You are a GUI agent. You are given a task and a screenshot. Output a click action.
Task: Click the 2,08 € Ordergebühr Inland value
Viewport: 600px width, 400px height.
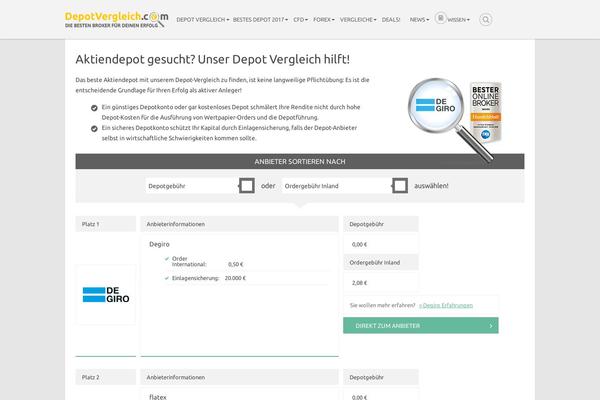pyautogui.click(x=359, y=282)
